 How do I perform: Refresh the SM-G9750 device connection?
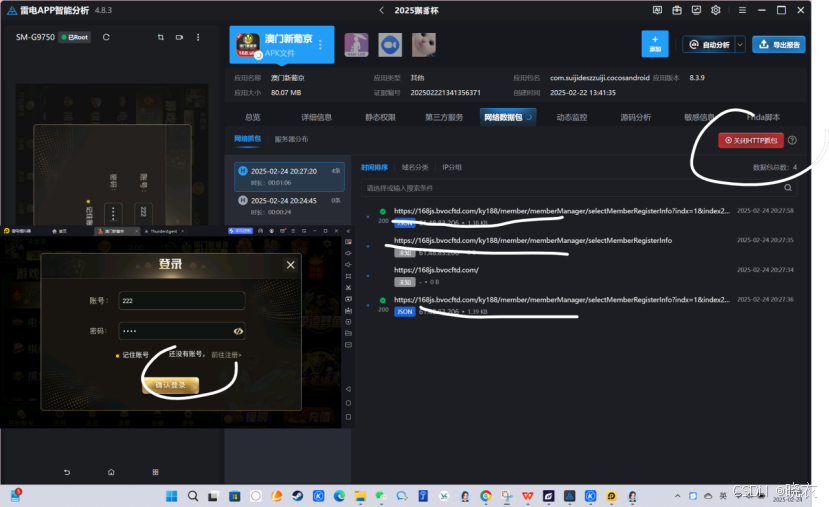click(x=106, y=37)
